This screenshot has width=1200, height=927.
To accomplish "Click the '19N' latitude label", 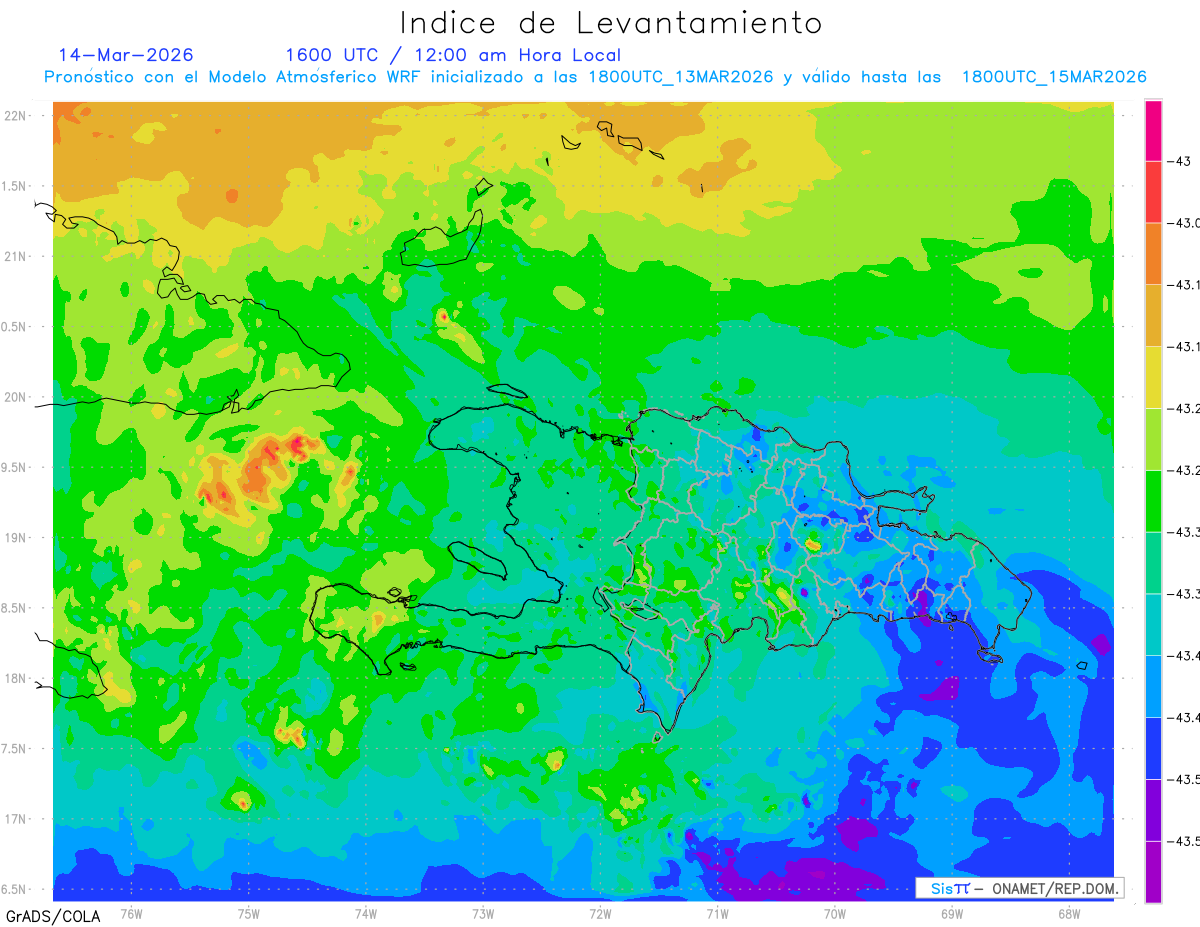I will click(x=17, y=538).
